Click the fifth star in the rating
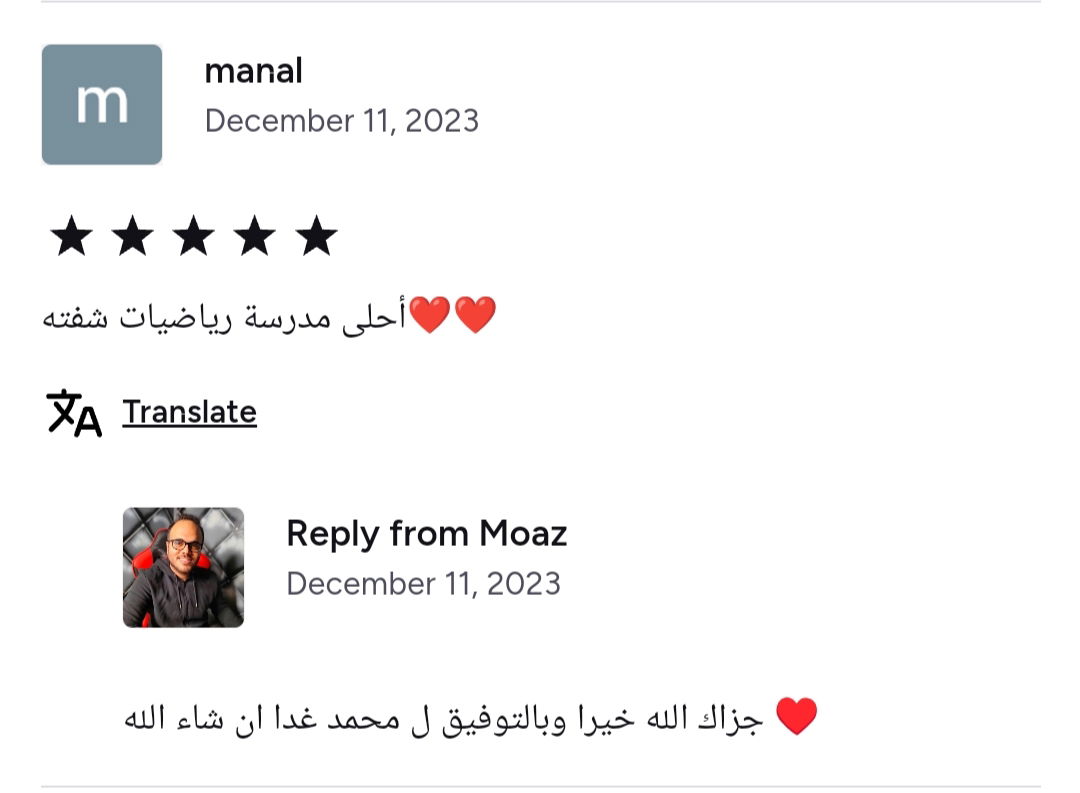1080x793 pixels. [317, 238]
